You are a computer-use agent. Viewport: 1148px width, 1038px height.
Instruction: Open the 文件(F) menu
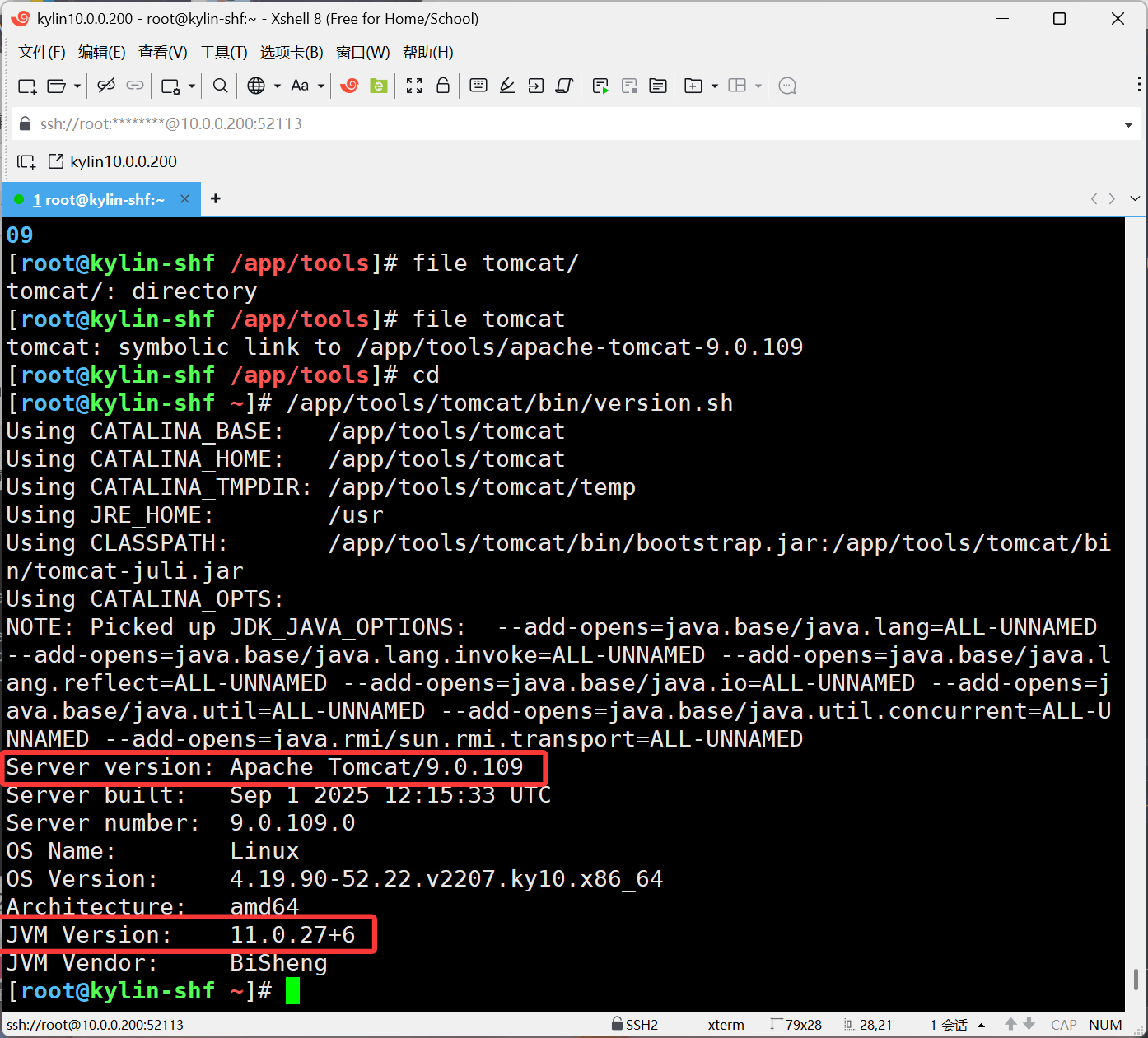tap(42, 53)
